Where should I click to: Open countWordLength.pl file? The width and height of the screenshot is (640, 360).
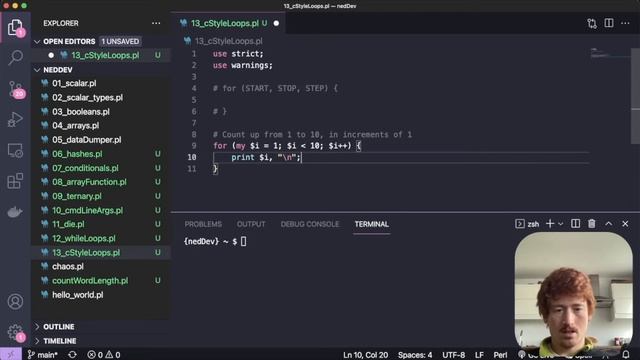point(90,280)
